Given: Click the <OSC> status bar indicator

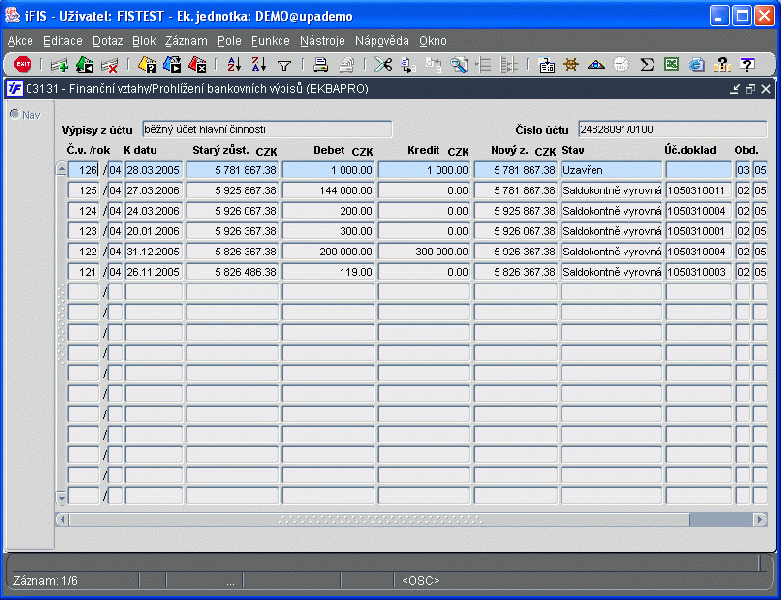Looking at the screenshot, I should point(421,581).
